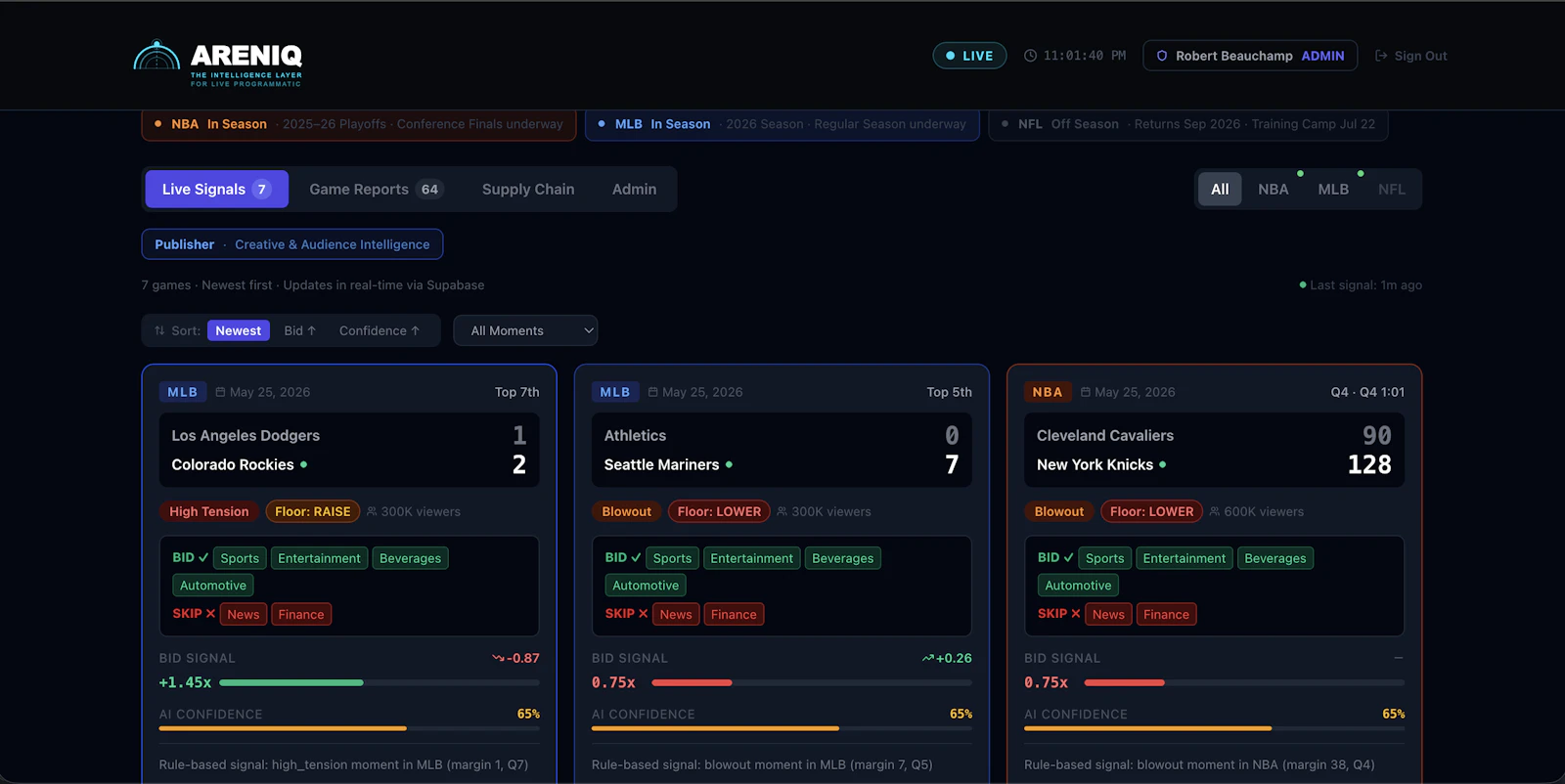This screenshot has height=784, width=1565.
Task: Click Blowout tag on Athletics card
Action: [x=627, y=511]
